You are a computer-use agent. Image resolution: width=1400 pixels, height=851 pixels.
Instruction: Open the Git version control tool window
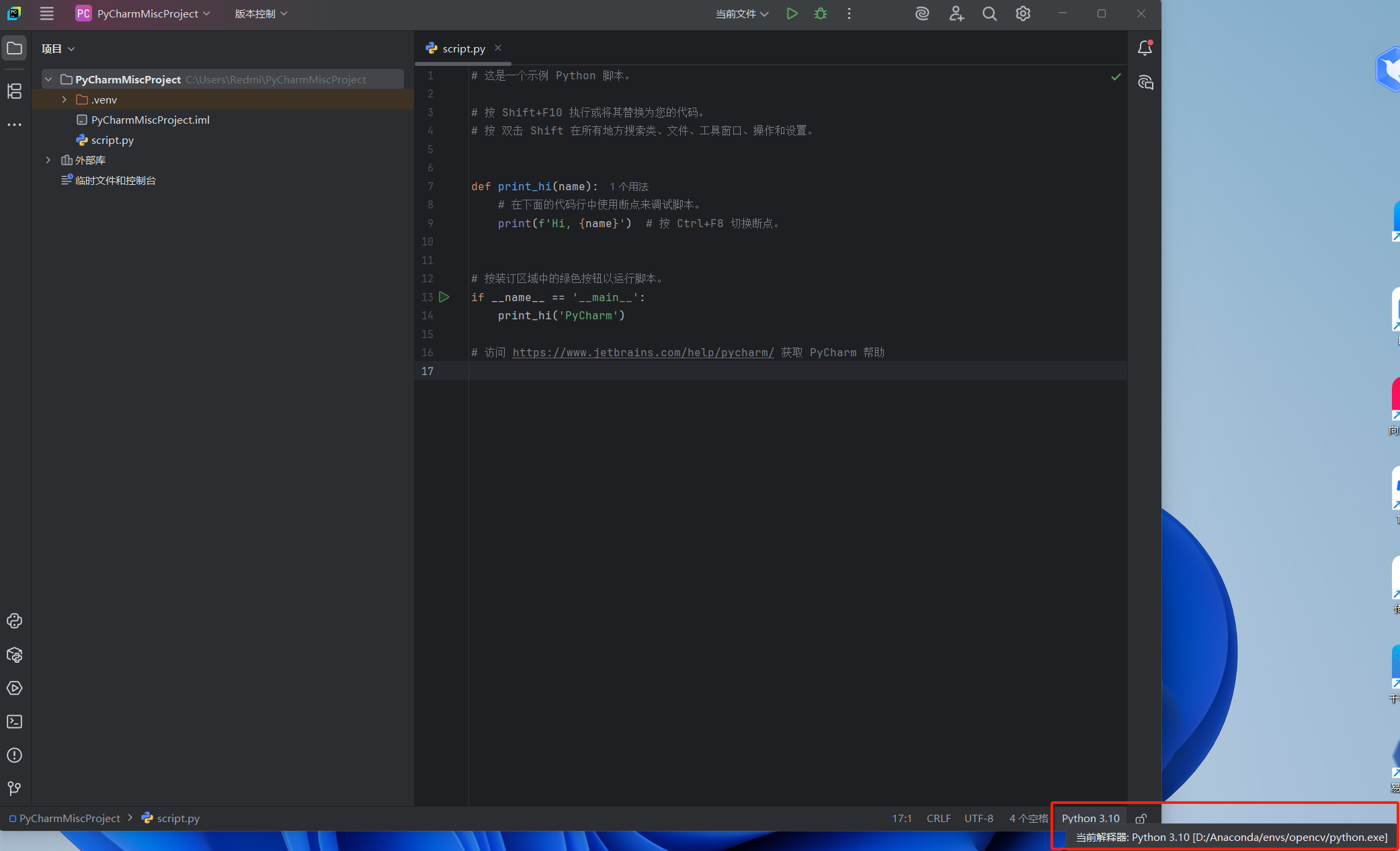tap(14, 788)
